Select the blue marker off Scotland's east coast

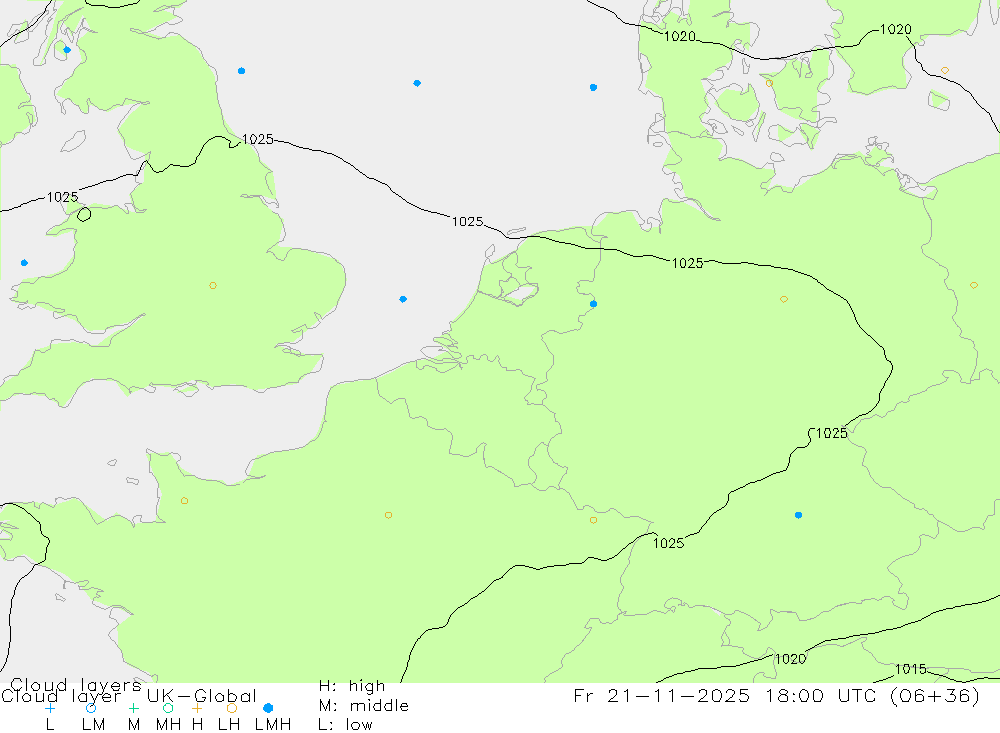(x=241, y=71)
